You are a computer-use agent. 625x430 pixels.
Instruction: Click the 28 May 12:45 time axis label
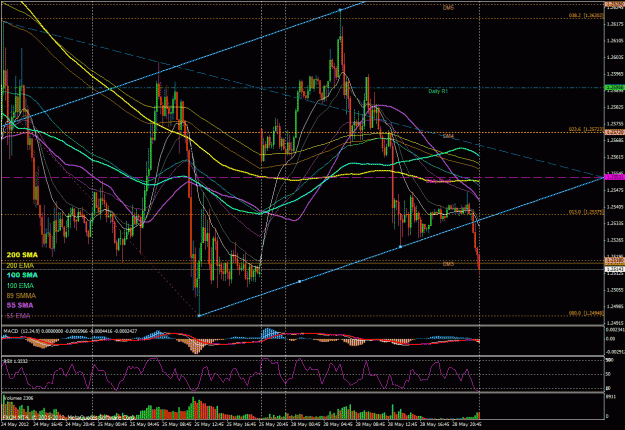click(403, 424)
